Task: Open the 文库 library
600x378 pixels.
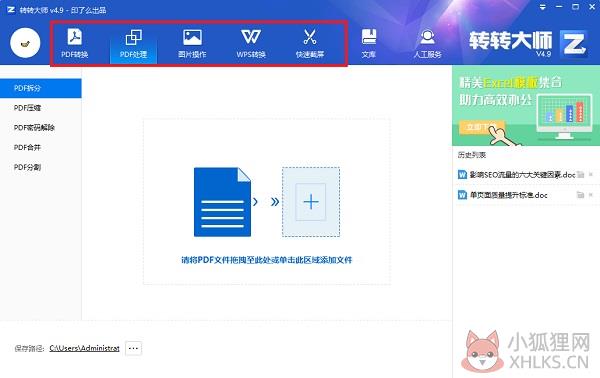Action: click(x=369, y=43)
